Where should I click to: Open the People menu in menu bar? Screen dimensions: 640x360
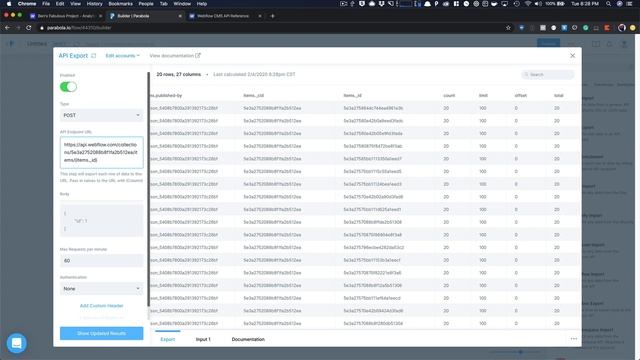pos(146,4)
